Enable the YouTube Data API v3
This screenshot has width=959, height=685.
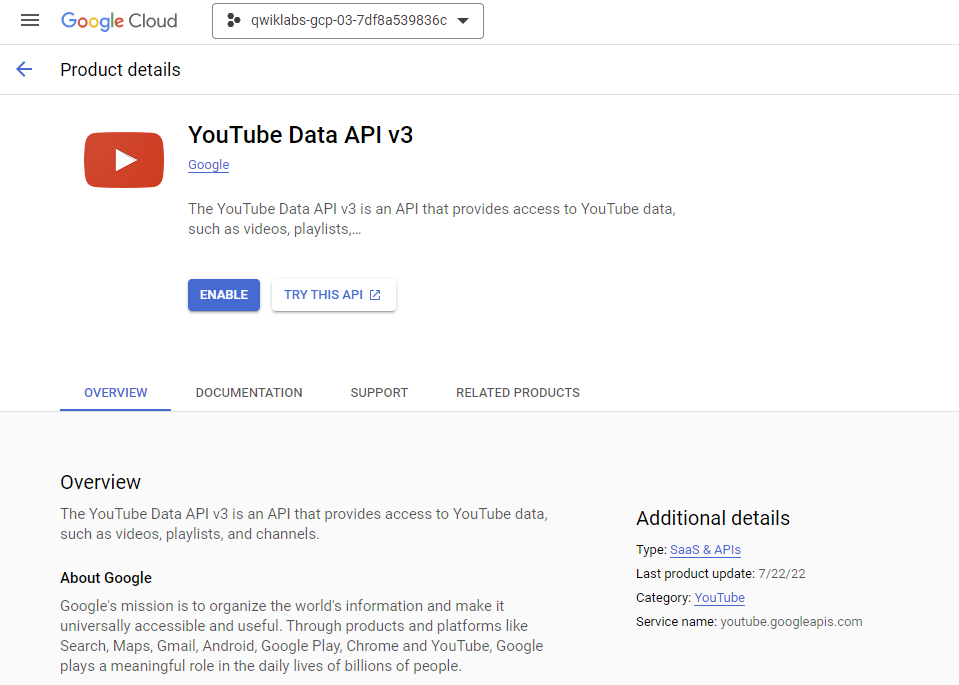coord(224,295)
